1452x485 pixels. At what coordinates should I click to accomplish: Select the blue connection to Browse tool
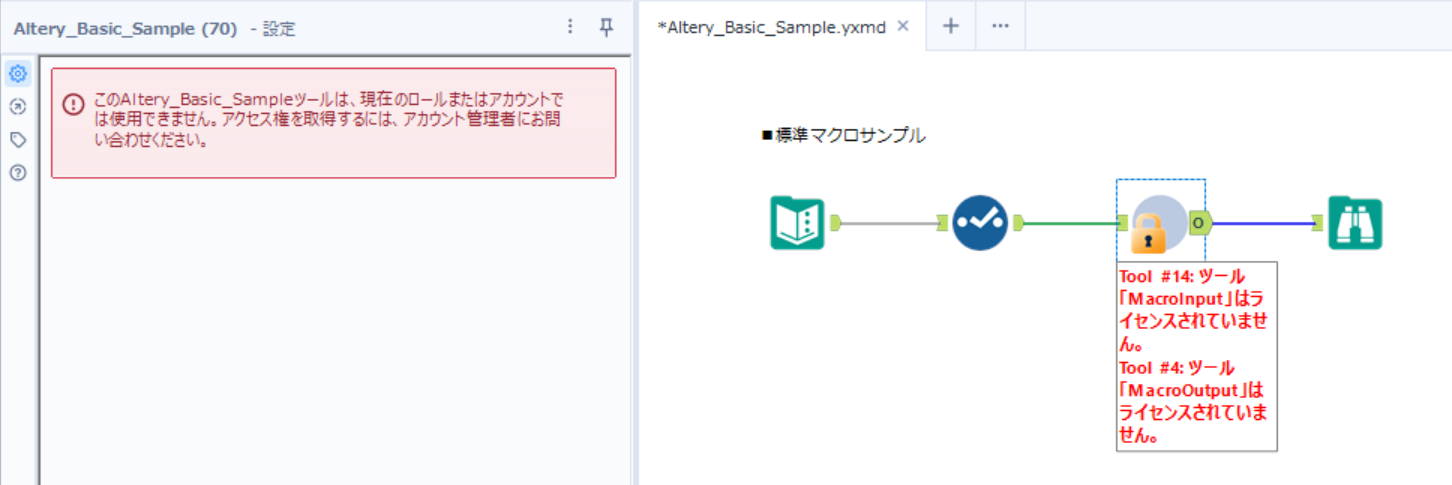click(1262, 223)
